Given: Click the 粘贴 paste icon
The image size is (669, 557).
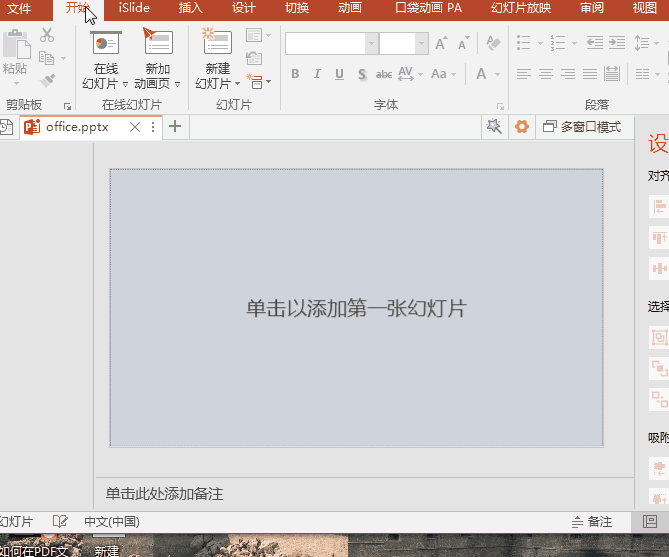Looking at the screenshot, I should click(16, 44).
